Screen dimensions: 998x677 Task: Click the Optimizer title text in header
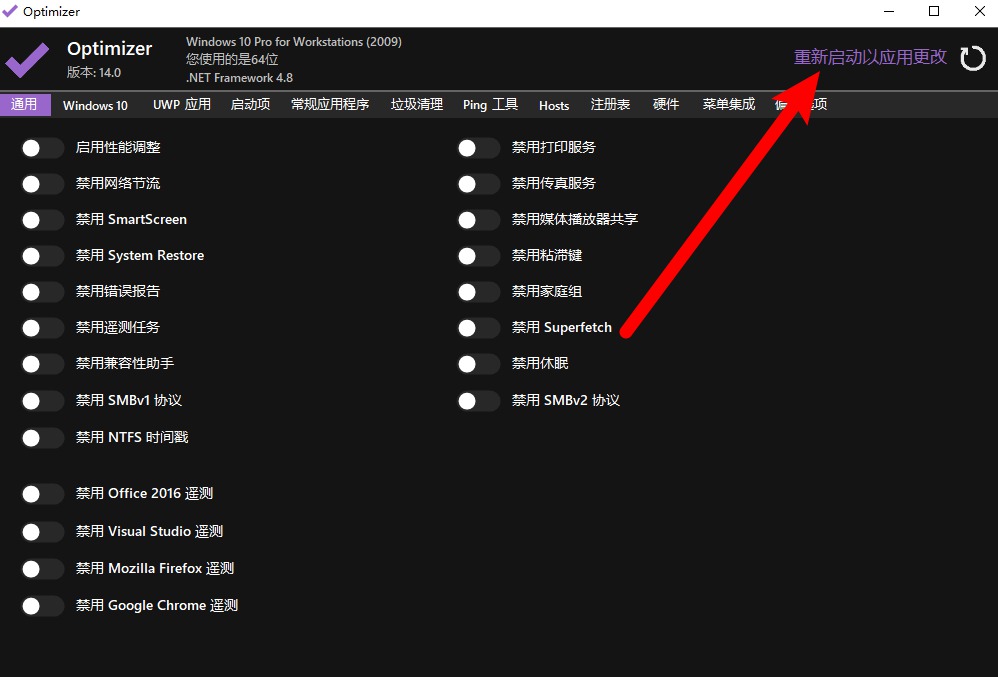pos(109,49)
